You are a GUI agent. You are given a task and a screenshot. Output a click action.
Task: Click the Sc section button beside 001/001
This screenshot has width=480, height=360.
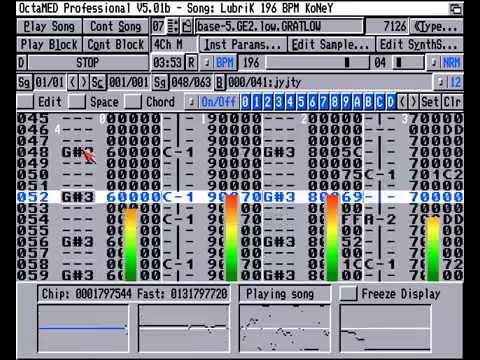point(97,82)
